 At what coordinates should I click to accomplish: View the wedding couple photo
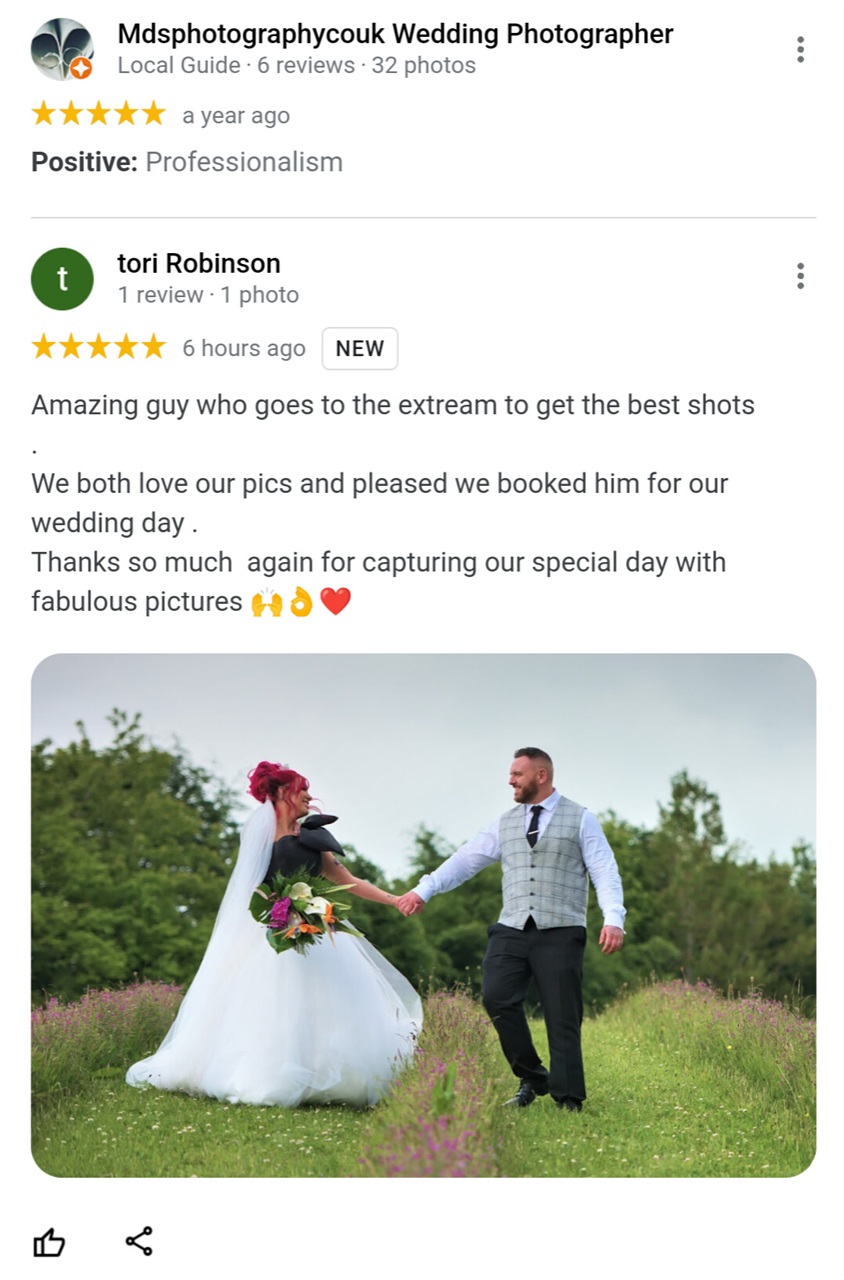click(423, 915)
